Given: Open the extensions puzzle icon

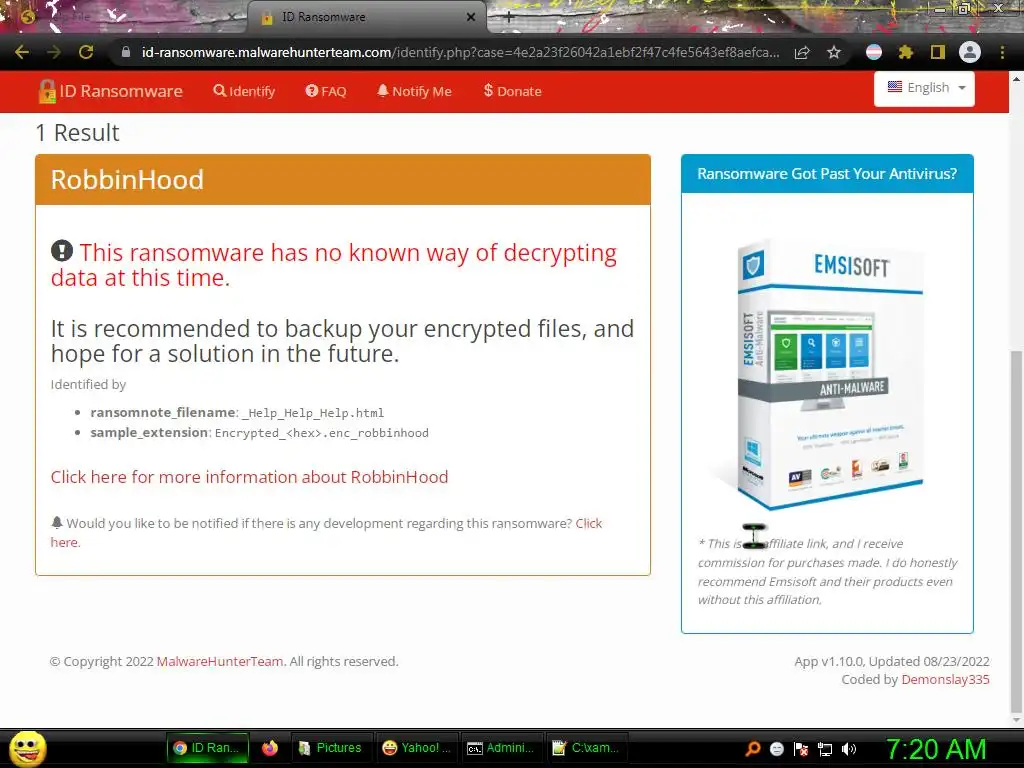Looking at the screenshot, I should (905, 52).
